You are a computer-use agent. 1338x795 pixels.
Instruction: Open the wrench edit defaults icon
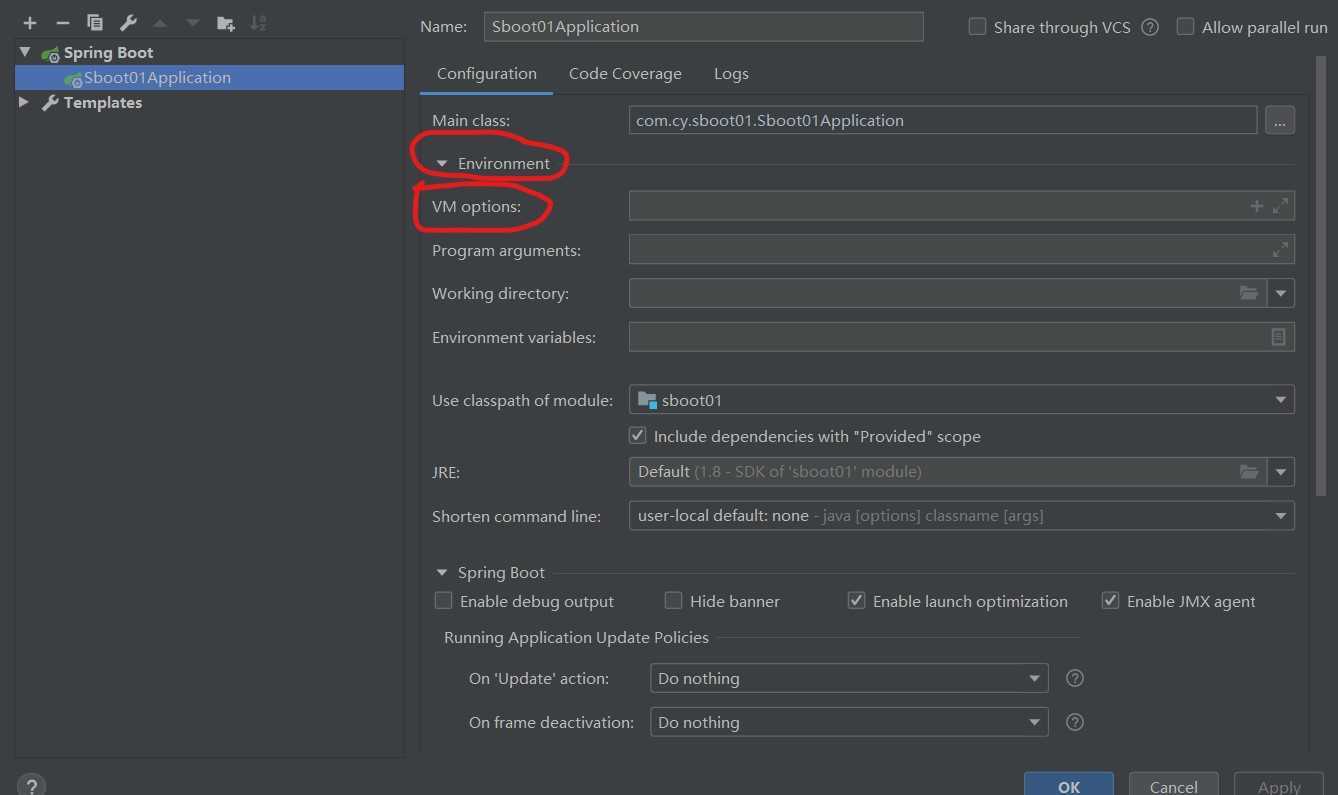pyautogui.click(x=128, y=22)
